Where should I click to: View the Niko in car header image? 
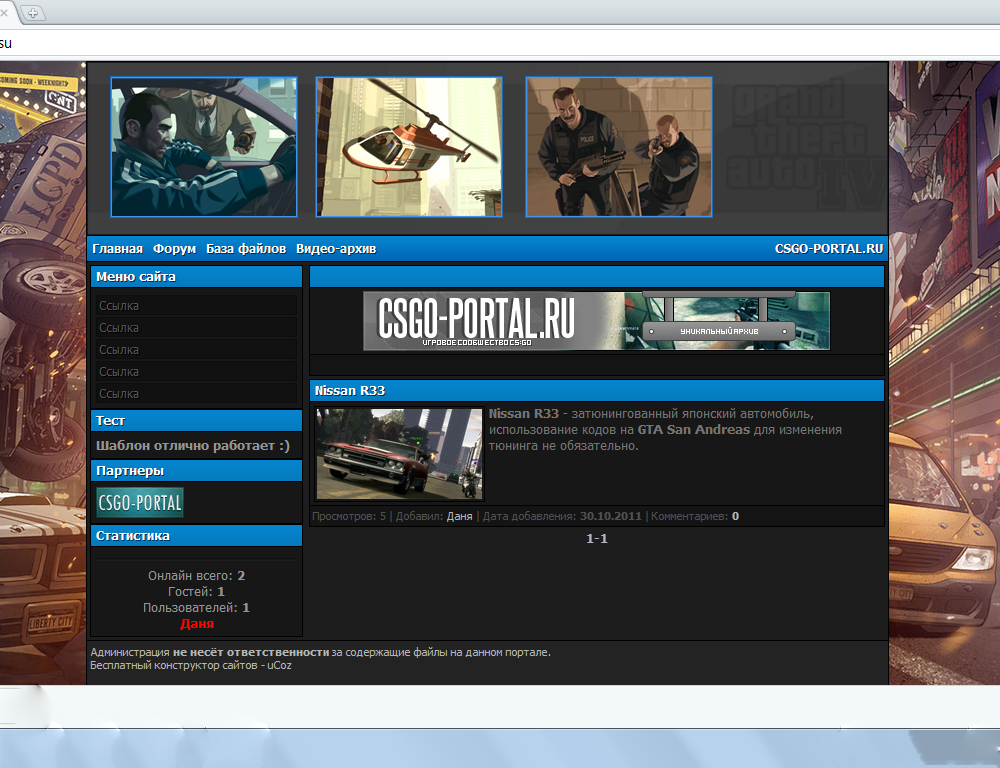(x=204, y=147)
